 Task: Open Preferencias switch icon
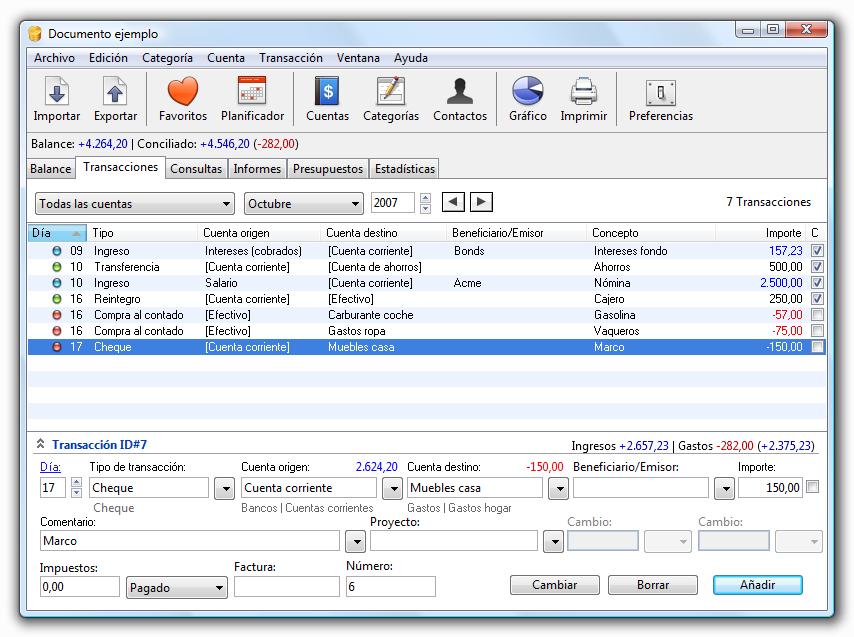click(x=661, y=99)
